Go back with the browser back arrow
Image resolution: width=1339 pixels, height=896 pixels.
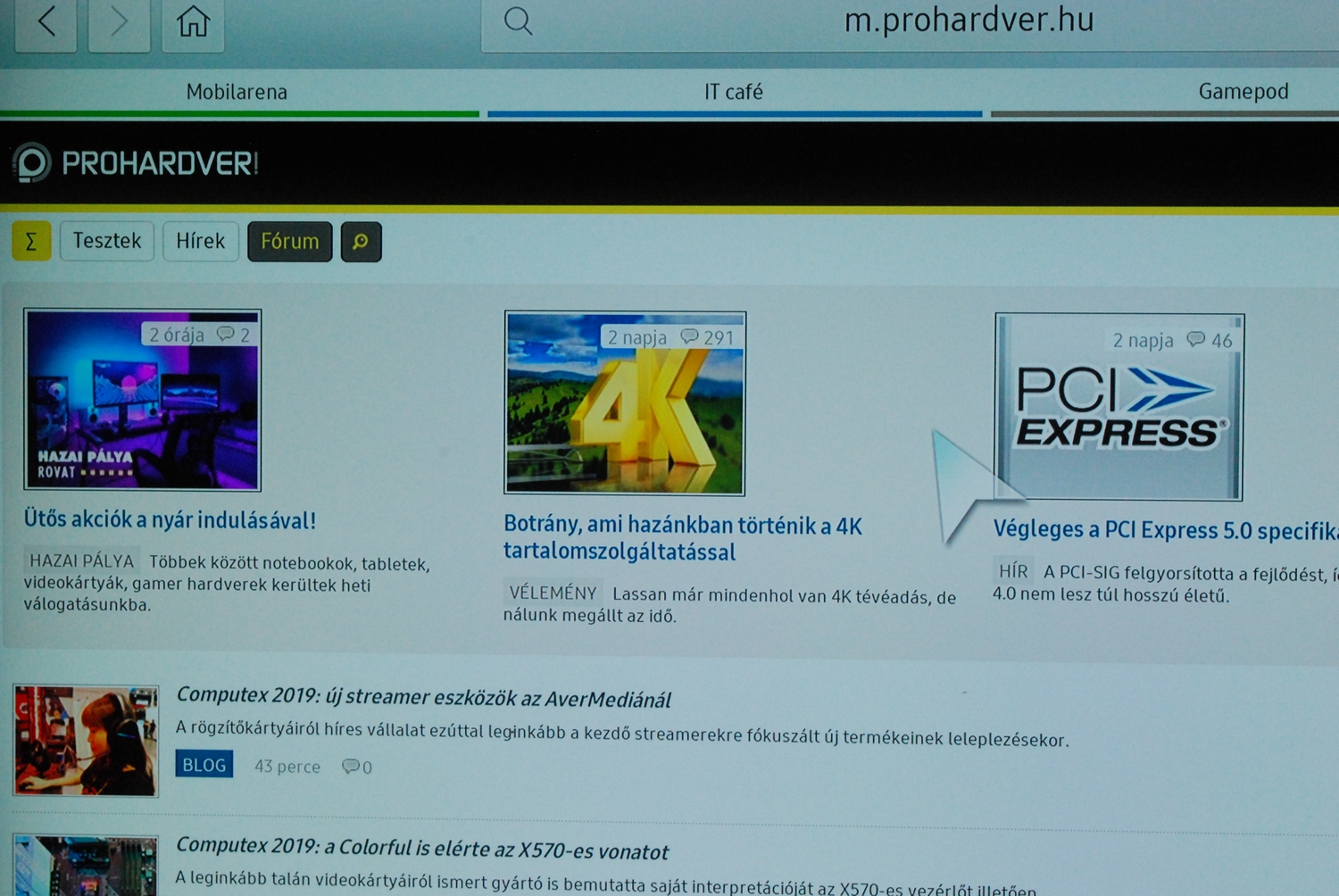pyautogui.click(x=46, y=23)
